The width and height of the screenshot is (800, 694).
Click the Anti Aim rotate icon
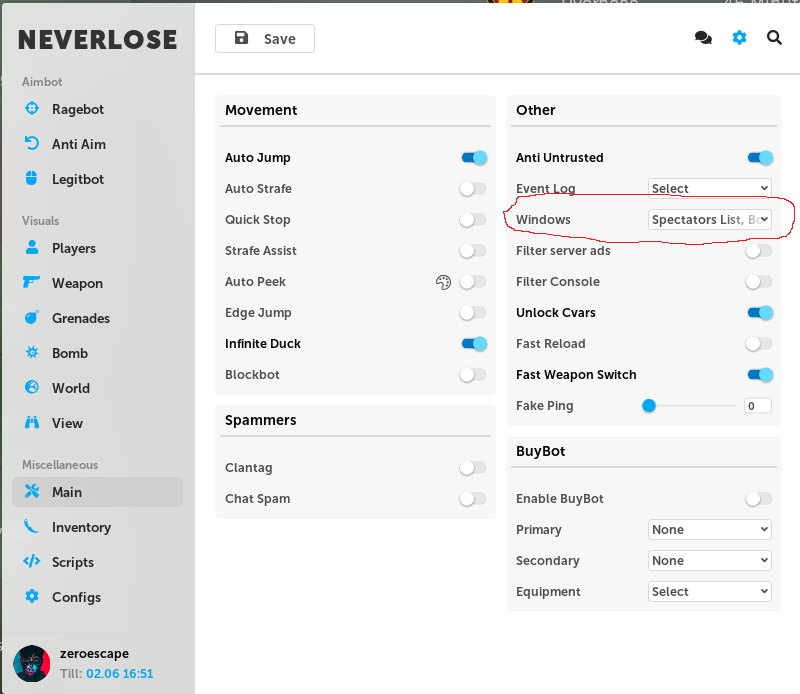32,143
